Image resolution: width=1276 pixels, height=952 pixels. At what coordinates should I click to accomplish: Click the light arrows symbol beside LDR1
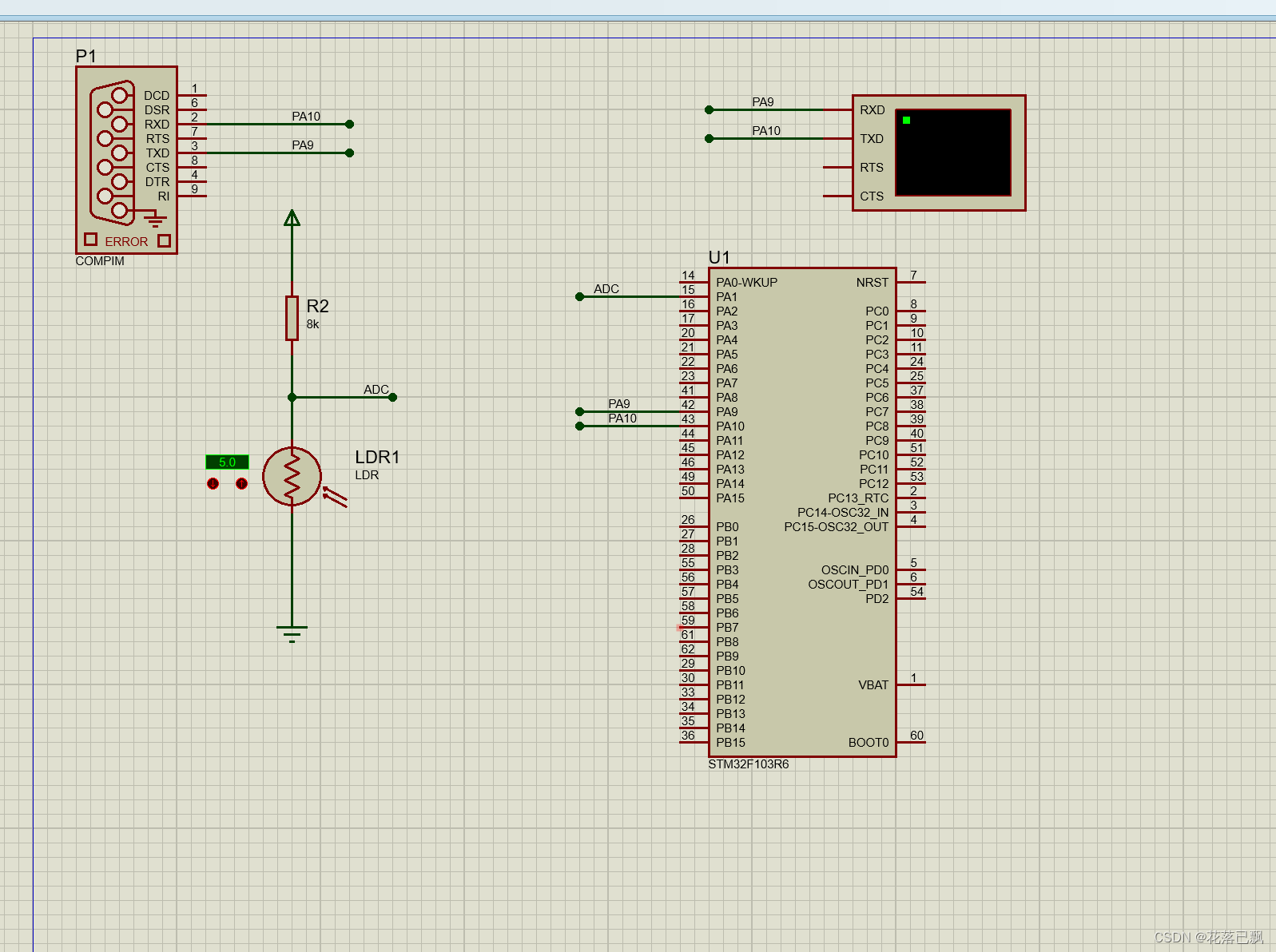click(x=336, y=497)
